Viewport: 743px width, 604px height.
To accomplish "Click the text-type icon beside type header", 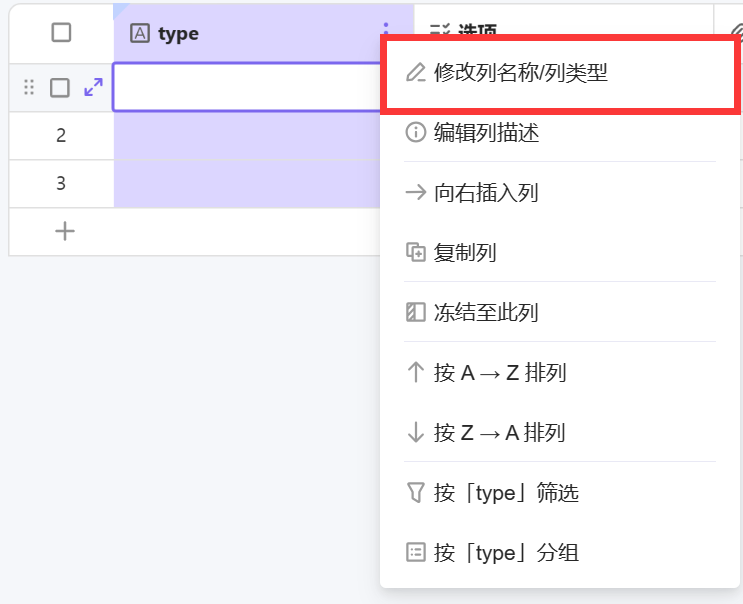I will [141, 34].
